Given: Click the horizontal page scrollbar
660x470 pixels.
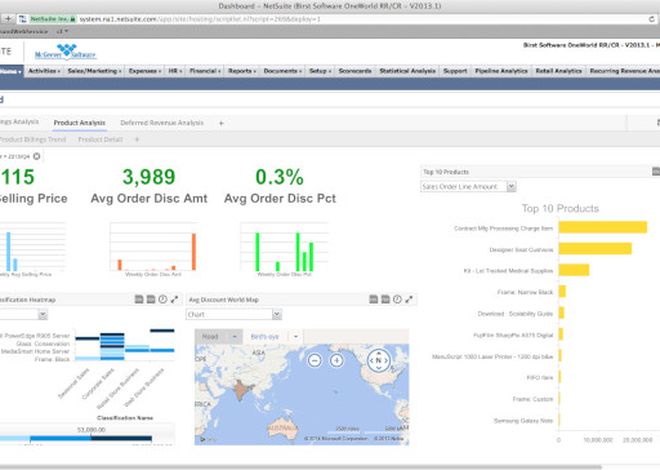Looking at the screenshot, I should [301, 467].
